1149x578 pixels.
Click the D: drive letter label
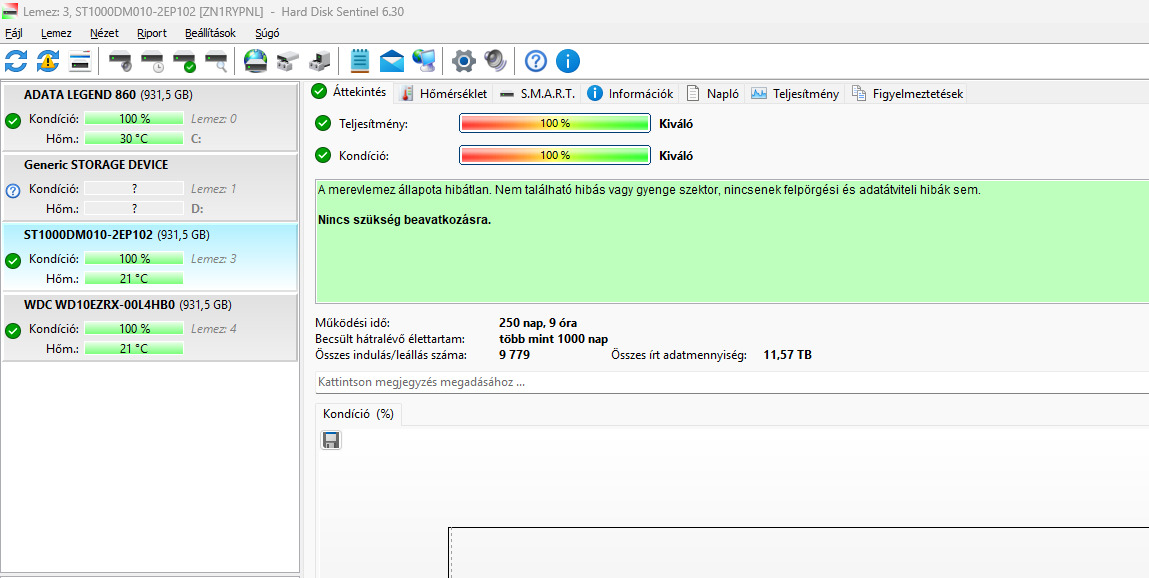(196, 209)
